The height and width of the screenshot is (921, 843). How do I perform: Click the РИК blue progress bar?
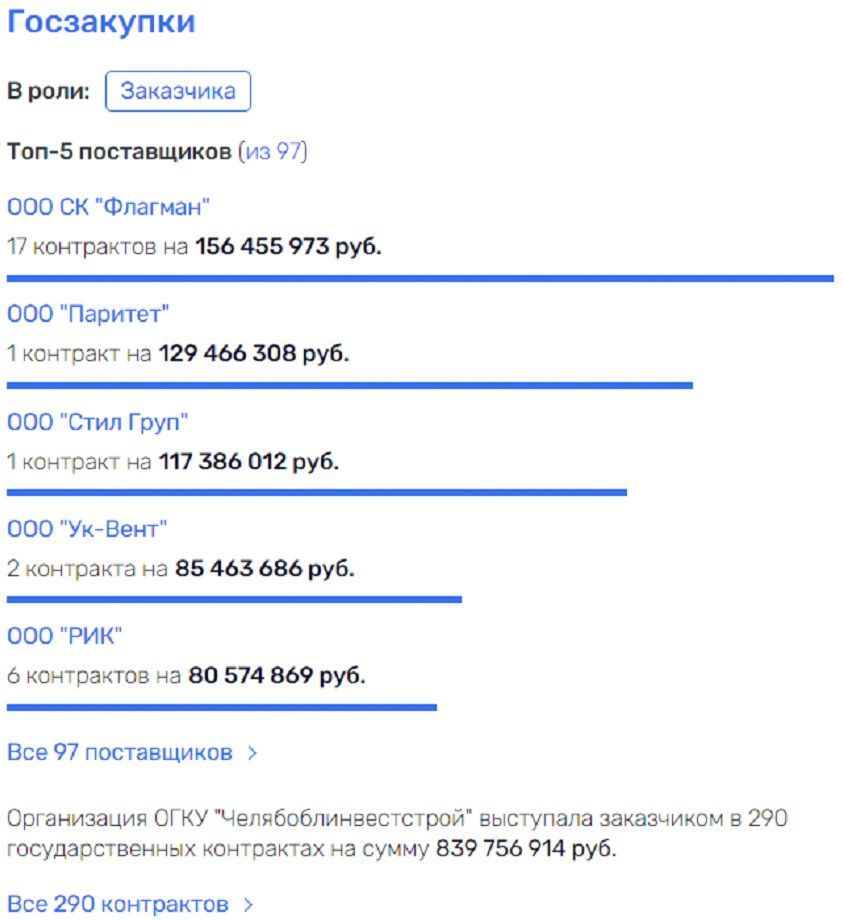point(222,707)
